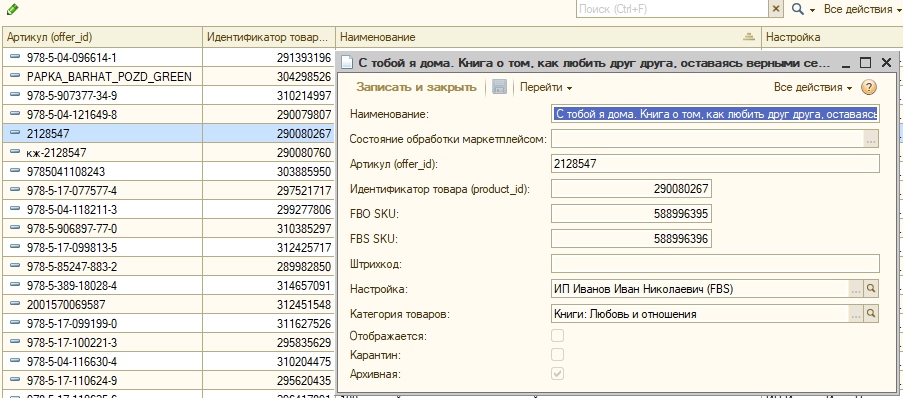This screenshot has height=398, width=903.
Task: Click the row icon beside 978-5-17-110624-9
Action: (16, 380)
